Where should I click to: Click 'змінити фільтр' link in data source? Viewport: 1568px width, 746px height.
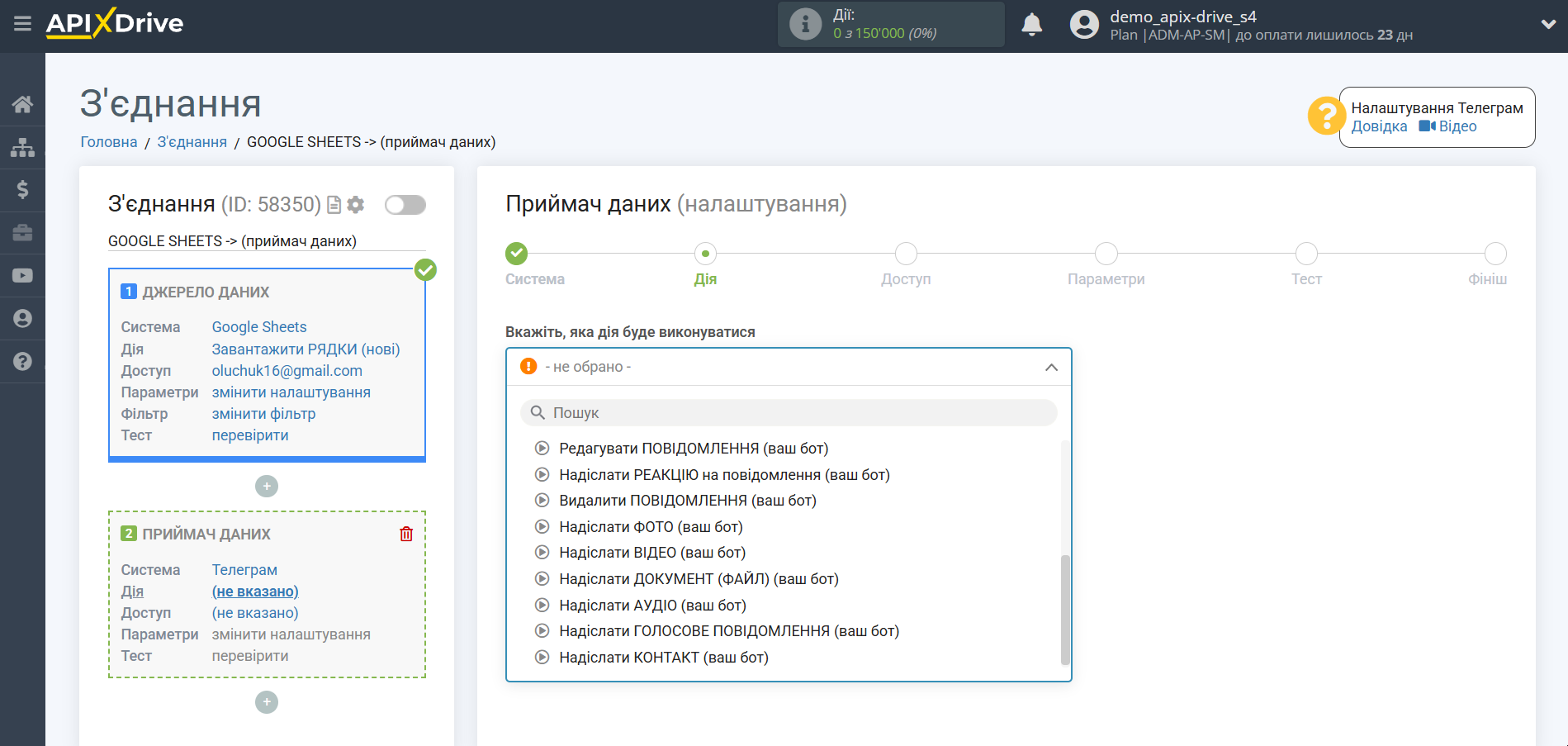(x=263, y=414)
